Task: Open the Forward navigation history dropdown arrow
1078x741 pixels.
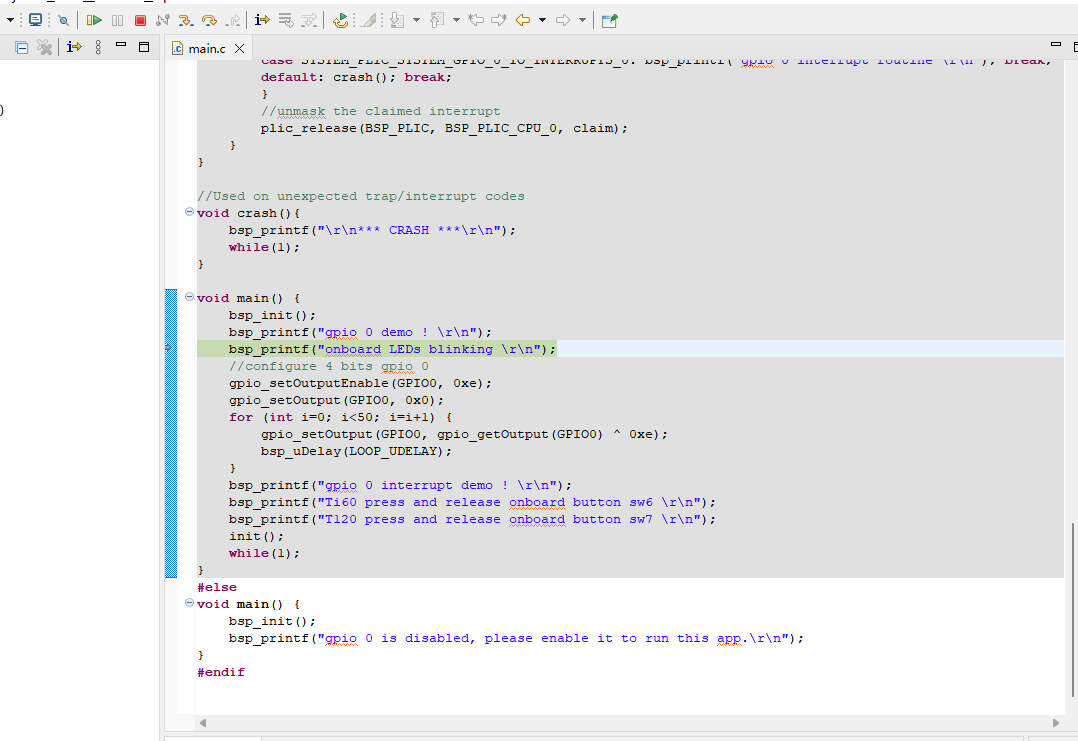Action: click(582, 19)
